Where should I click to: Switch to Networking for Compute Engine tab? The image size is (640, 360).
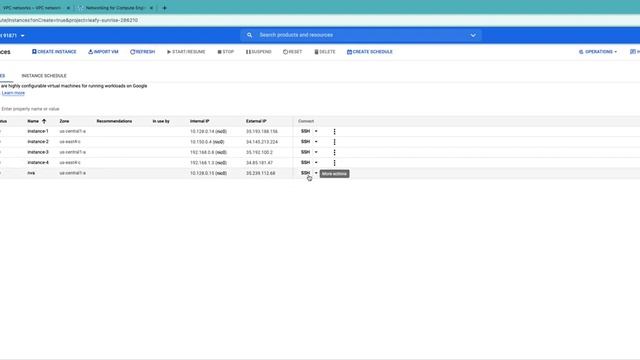coord(116,8)
